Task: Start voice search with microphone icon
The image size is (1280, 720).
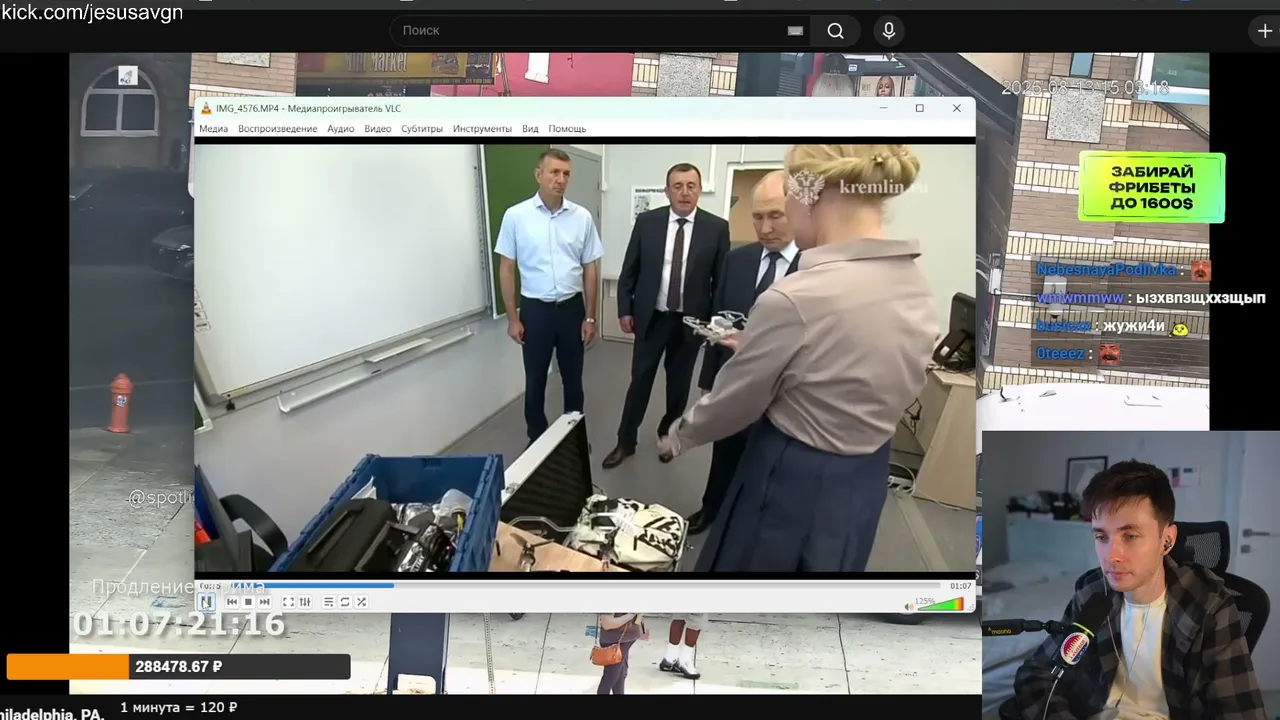Action: [889, 31]
